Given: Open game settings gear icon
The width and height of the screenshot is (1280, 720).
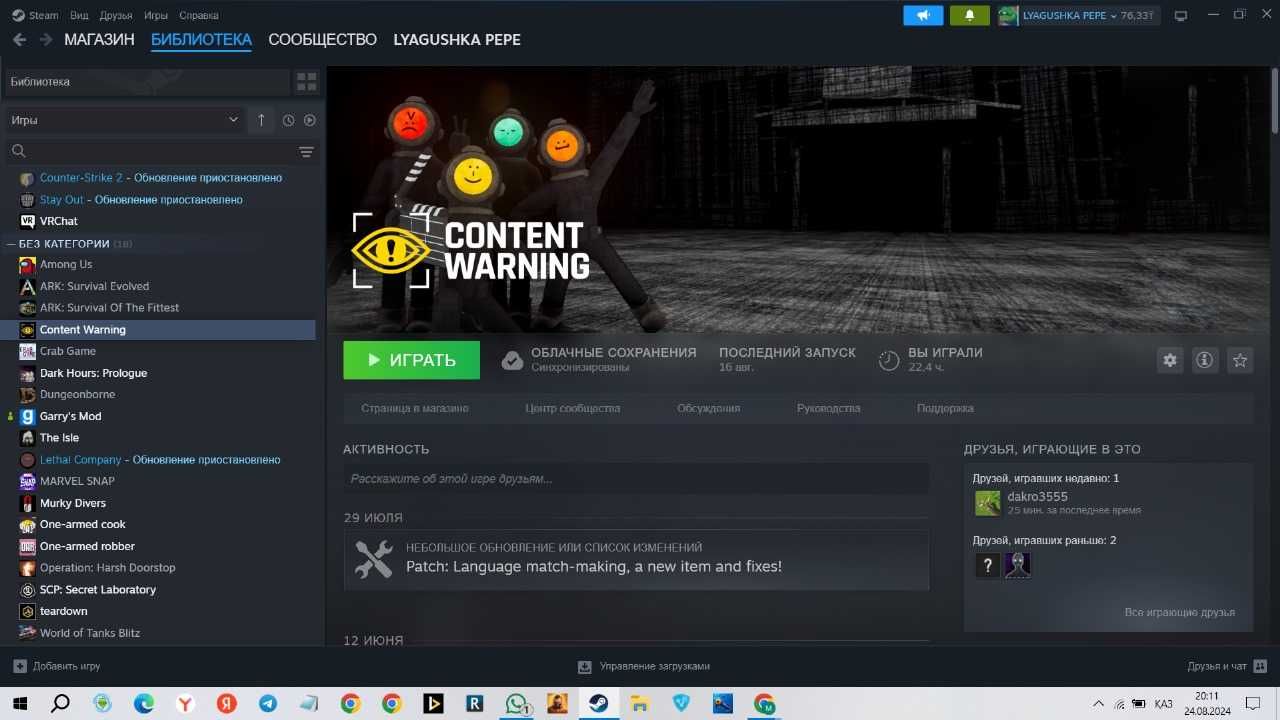Looking at the screenshot, I should pyautogui.click(x=1170, y=360).
